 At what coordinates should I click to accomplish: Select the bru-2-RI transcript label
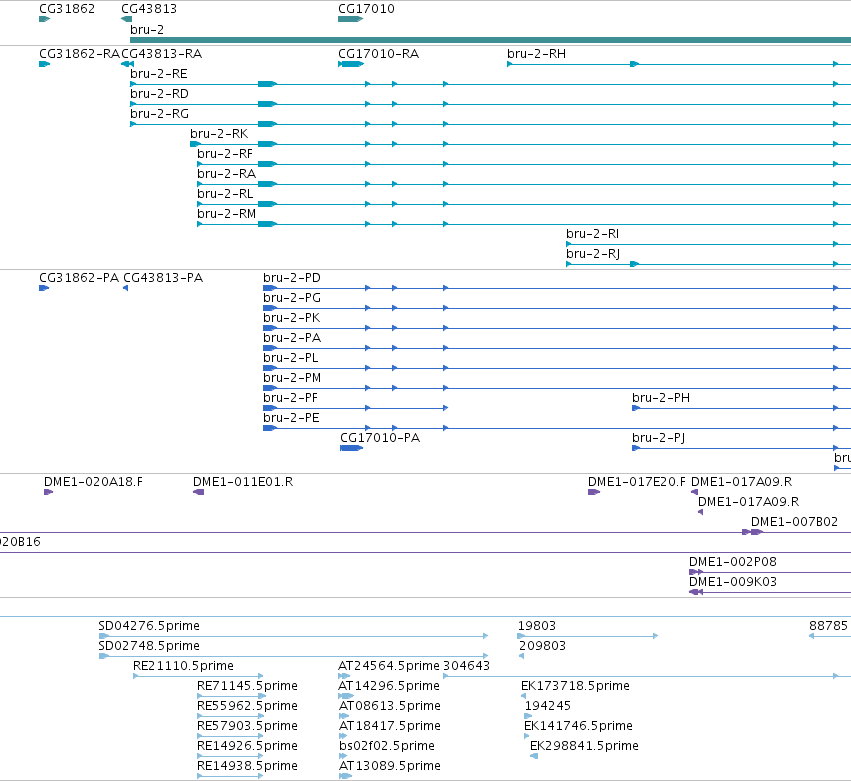point(593,234)
